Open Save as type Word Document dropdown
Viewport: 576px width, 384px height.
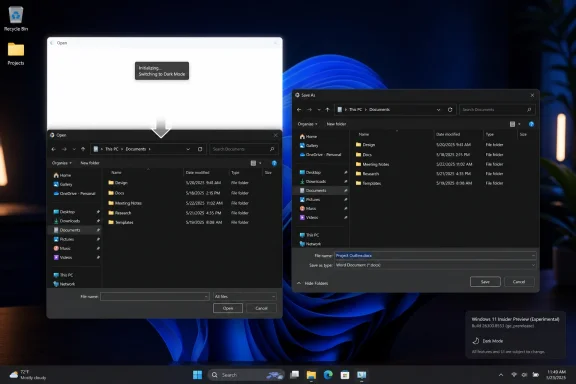pos(435,265)
